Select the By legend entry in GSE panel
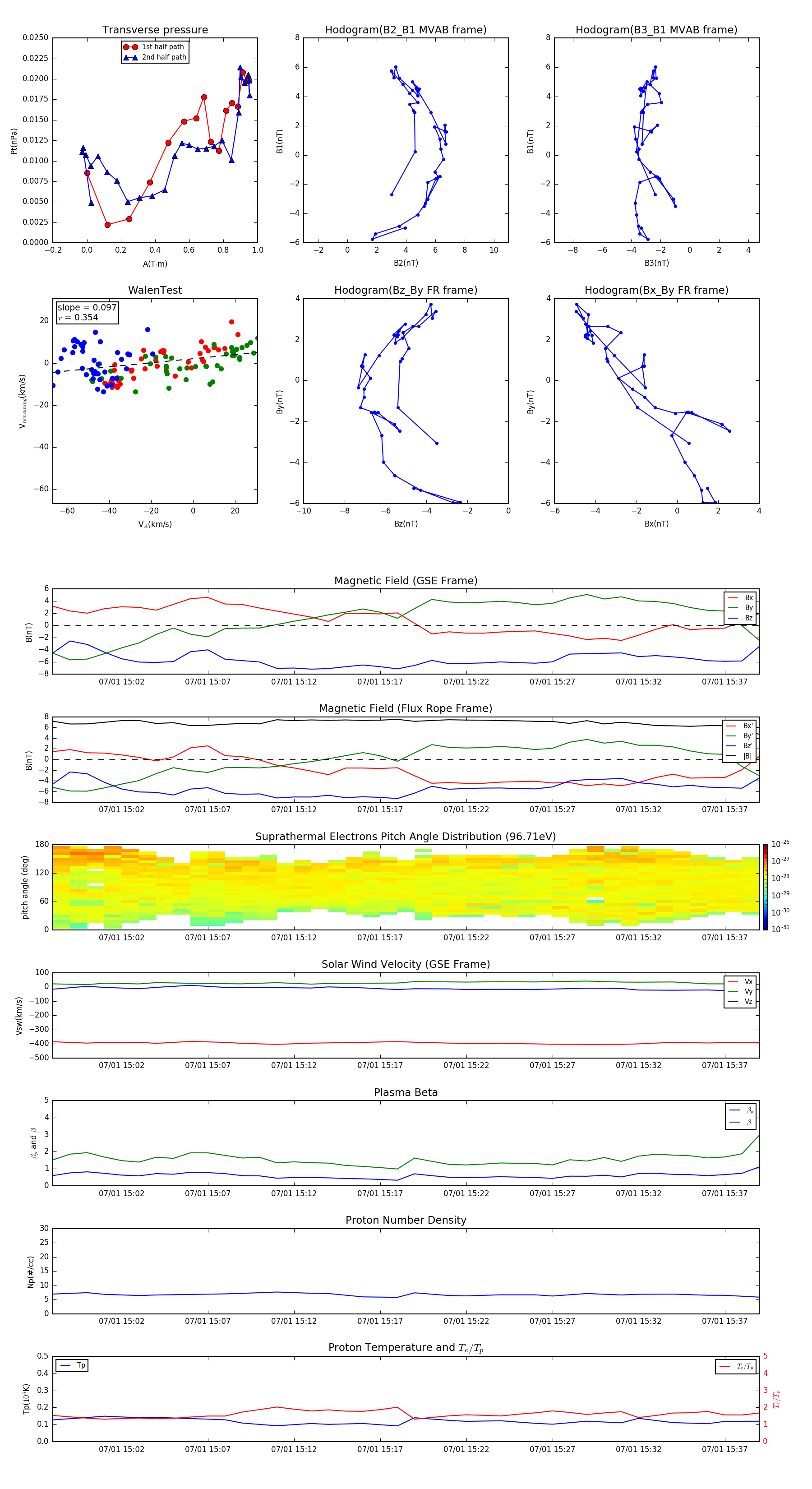The width and height of the screenshot is (812, 1489). [740, 607]
